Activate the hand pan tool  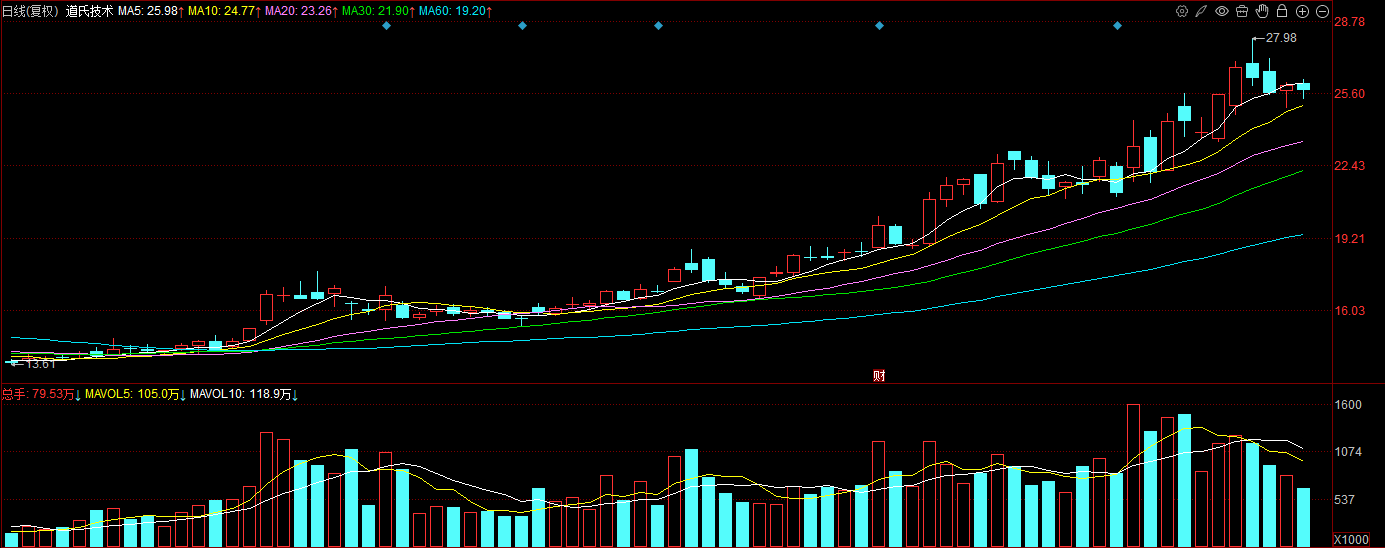pyautogui.click(x=1262, y=11)
